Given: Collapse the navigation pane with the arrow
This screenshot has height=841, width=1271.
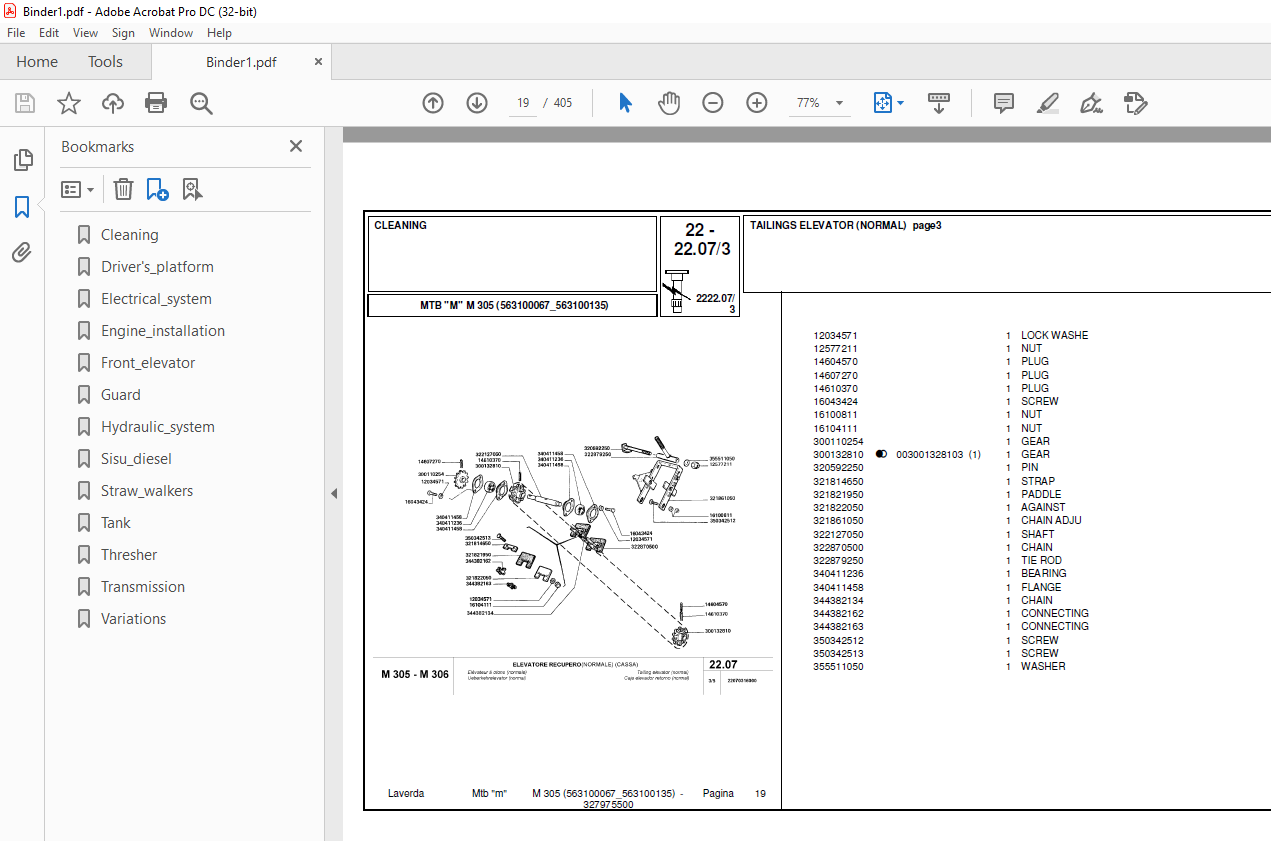Looking at the screenshot, I should pyautogui.click(x=334, y=493).
